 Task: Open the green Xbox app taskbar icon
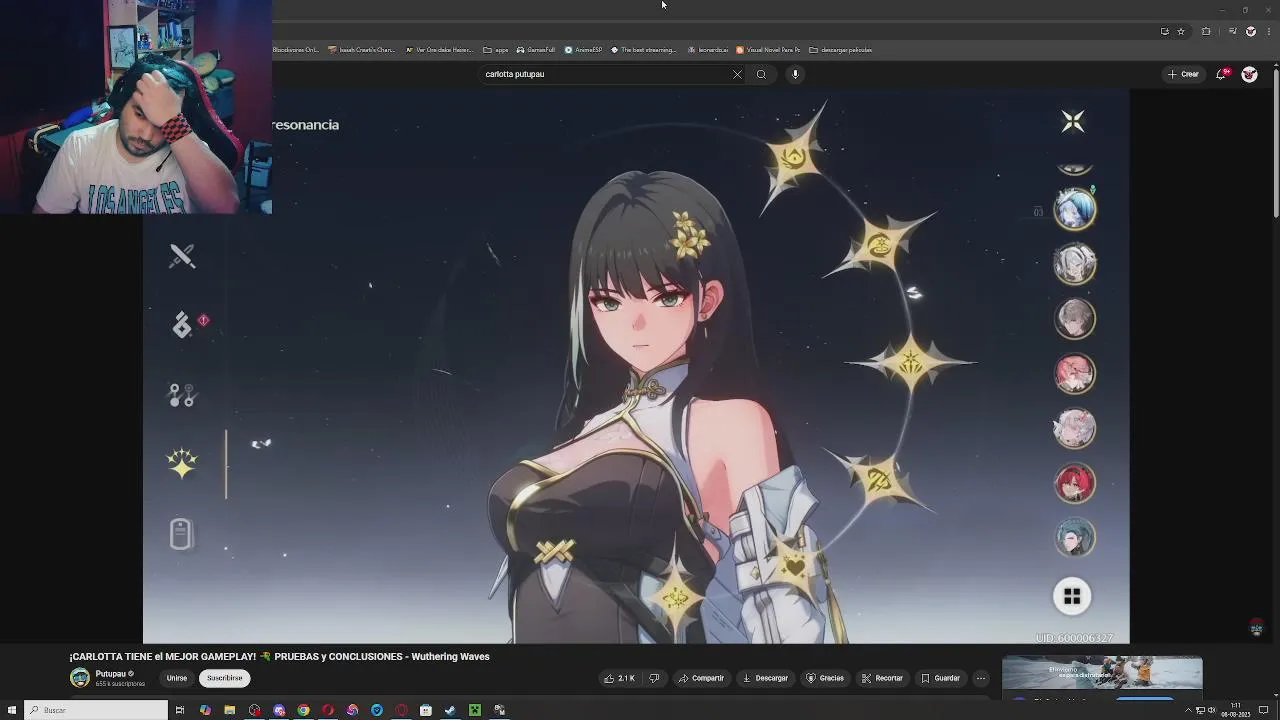[x=475, y=710]
